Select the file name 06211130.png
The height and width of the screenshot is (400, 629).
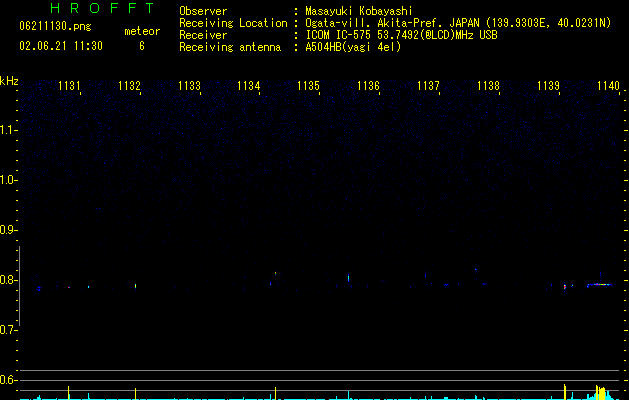[x=55, y=26]
